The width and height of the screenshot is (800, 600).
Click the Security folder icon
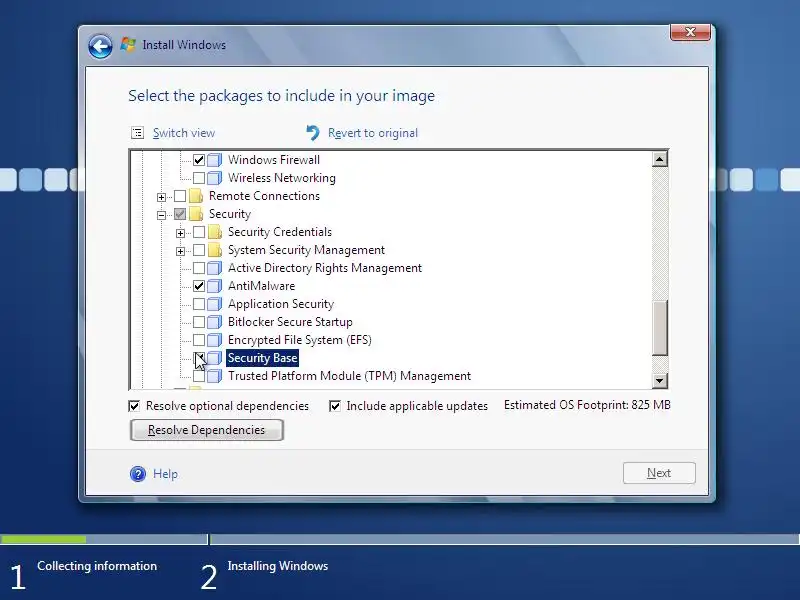click(x=196, y=214)
